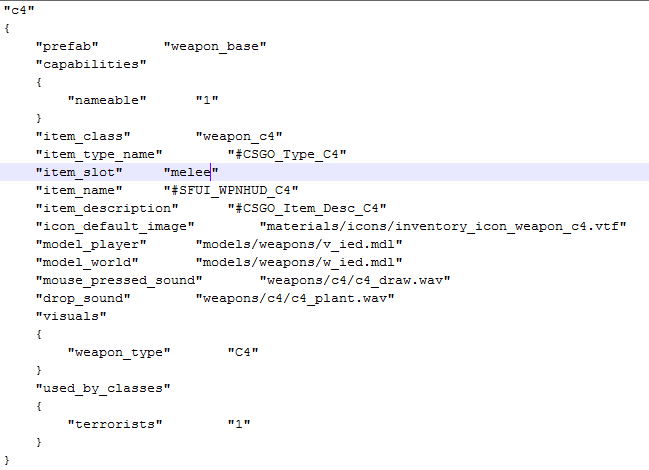Click the "#CSGO_Type_C4" value
The height and width of the screenshot is (470, 649).
pyautogui.click(x=287, y=155)
